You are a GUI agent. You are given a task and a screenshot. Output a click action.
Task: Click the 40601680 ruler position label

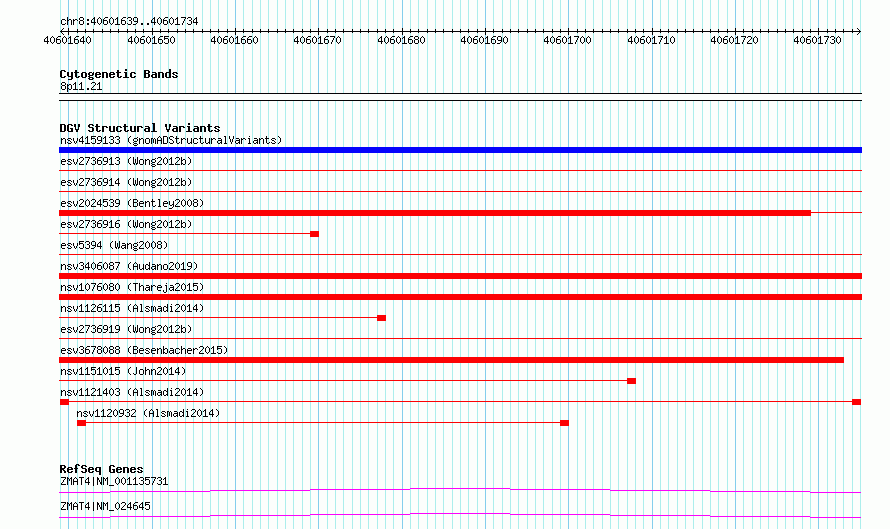coord(401,40)
